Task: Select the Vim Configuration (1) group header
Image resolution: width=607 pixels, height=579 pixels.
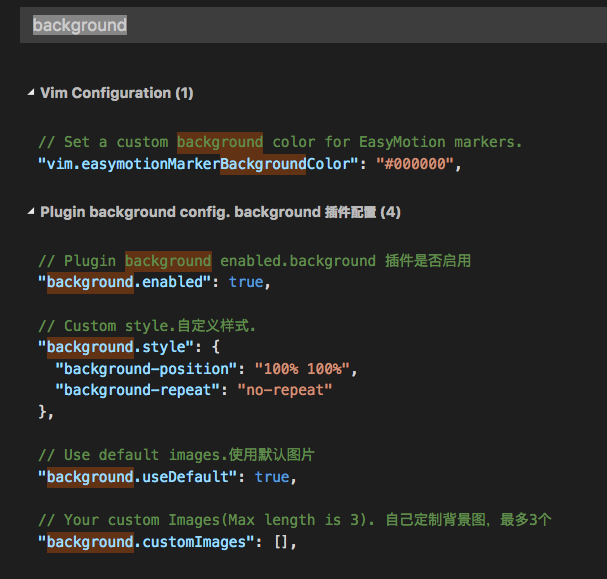Action: (116, 93)
